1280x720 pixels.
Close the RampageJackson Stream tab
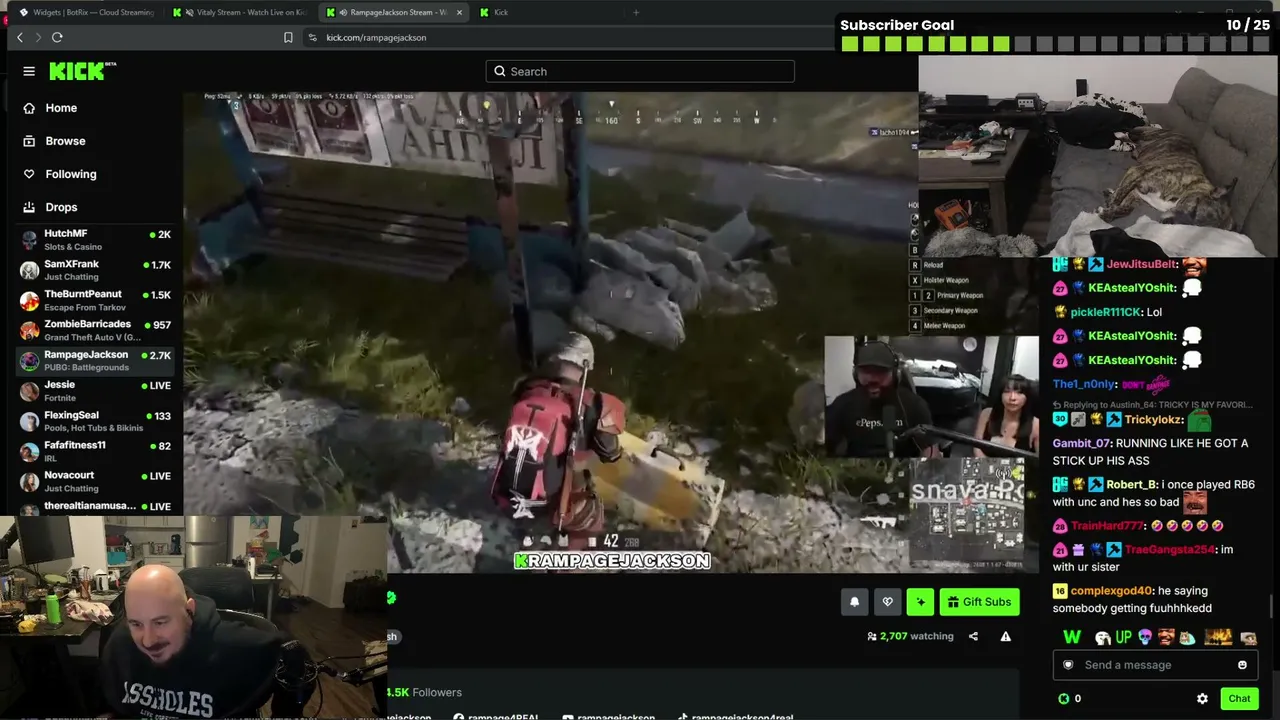coord(460,12)
